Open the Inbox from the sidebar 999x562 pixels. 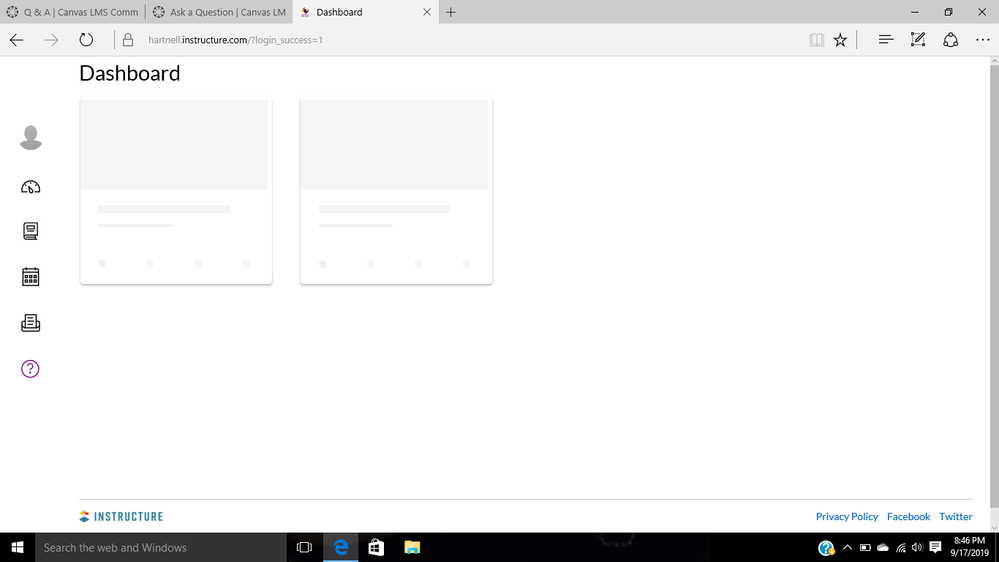tap(31, 323)
